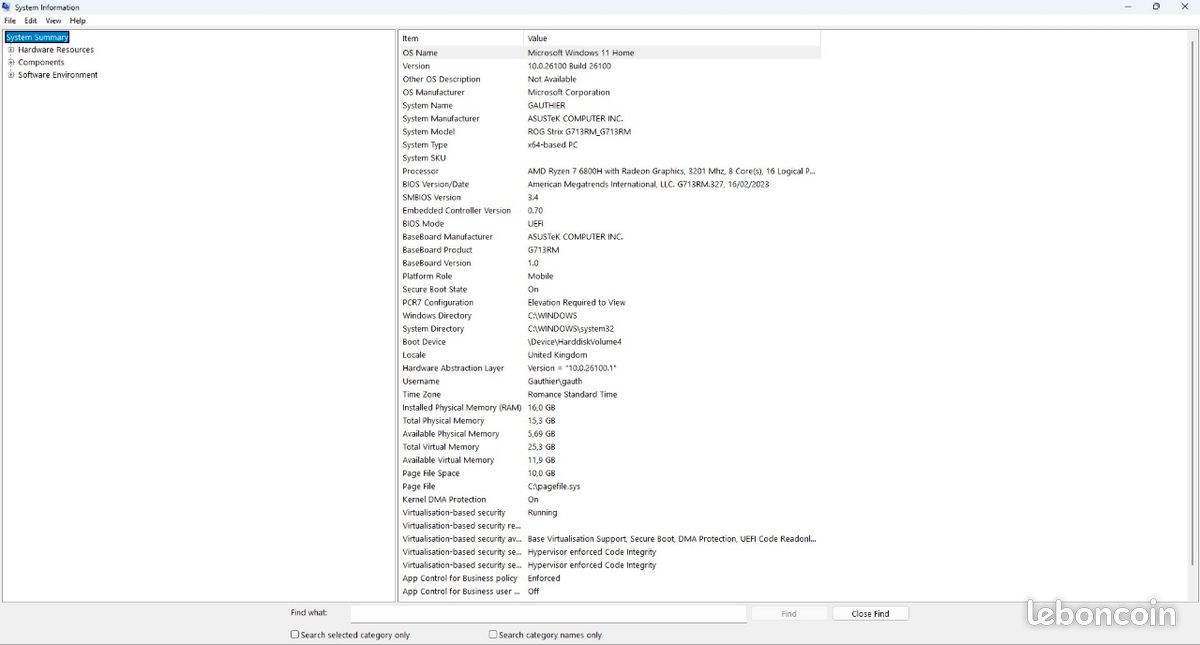
Task: Click the App Control policy value Enforced
Action: 544,578
